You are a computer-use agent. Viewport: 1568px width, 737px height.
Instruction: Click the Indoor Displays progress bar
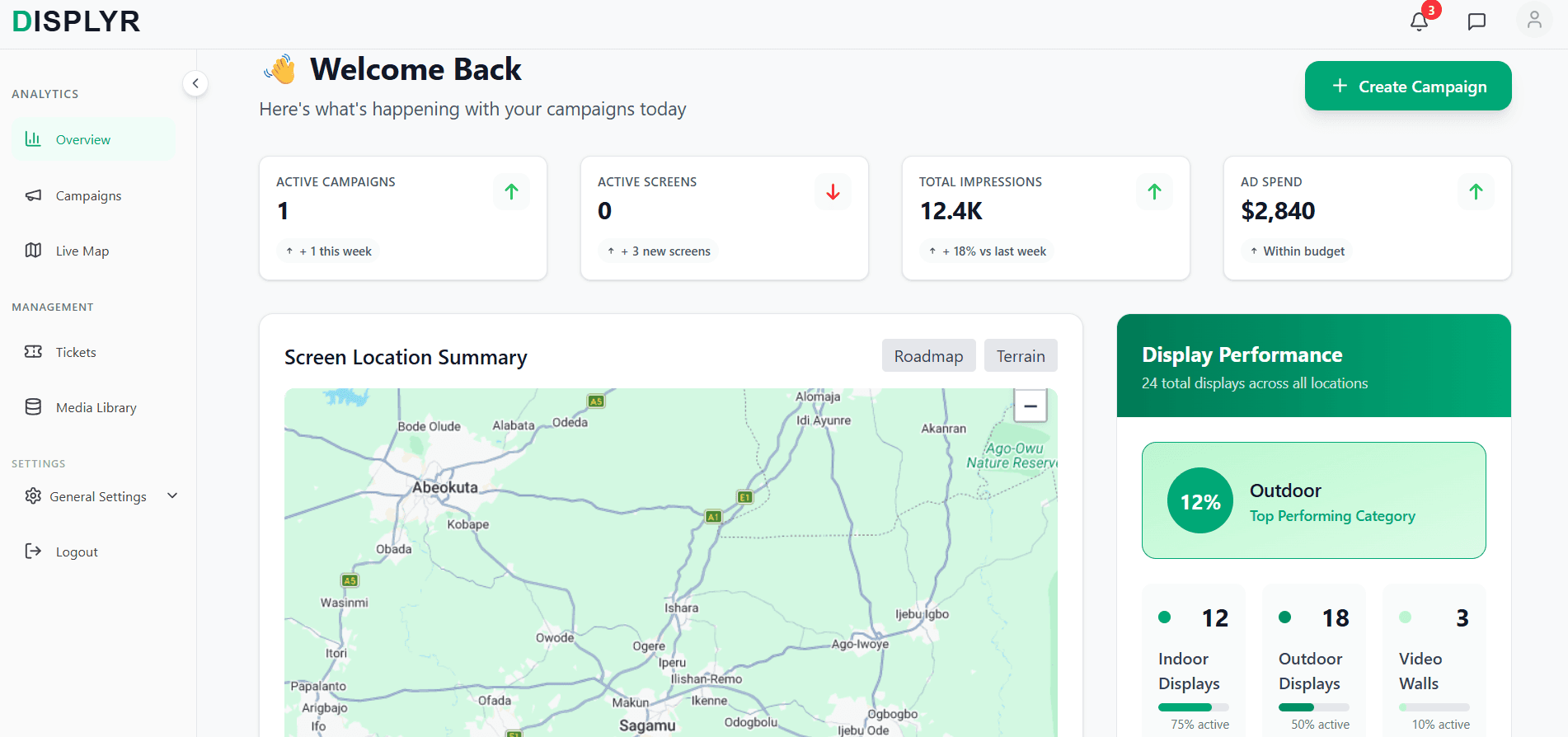click(1192, 707)
